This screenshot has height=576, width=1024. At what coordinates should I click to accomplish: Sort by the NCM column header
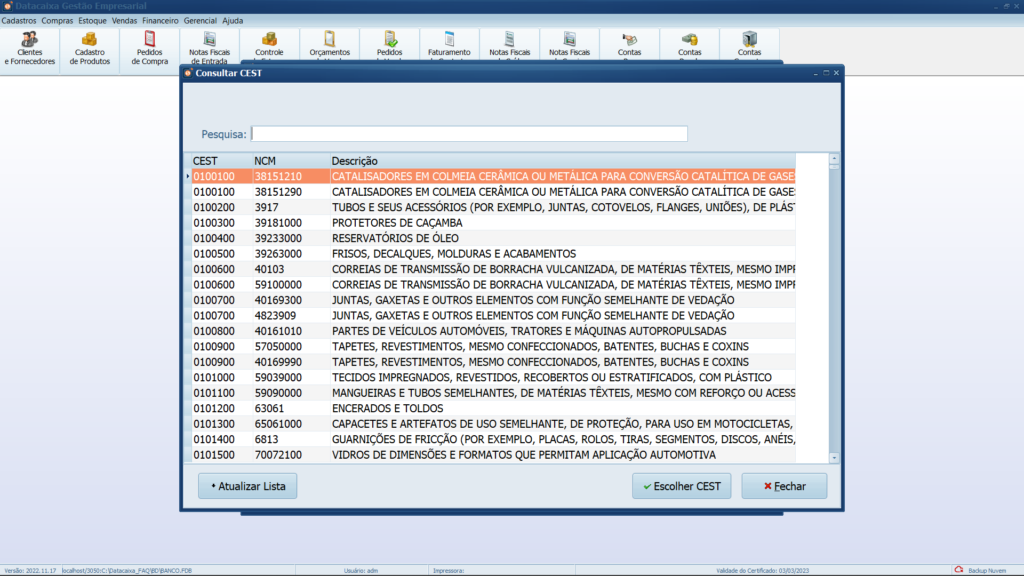[265, 161]
